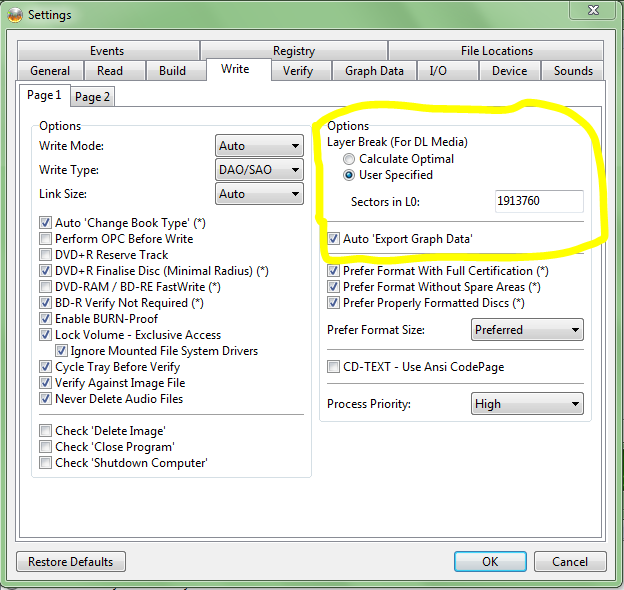This screenshot has height=590, width=624.
Task: Open the Prefer Format Size dropdown
Action: [x=527, y=330]
